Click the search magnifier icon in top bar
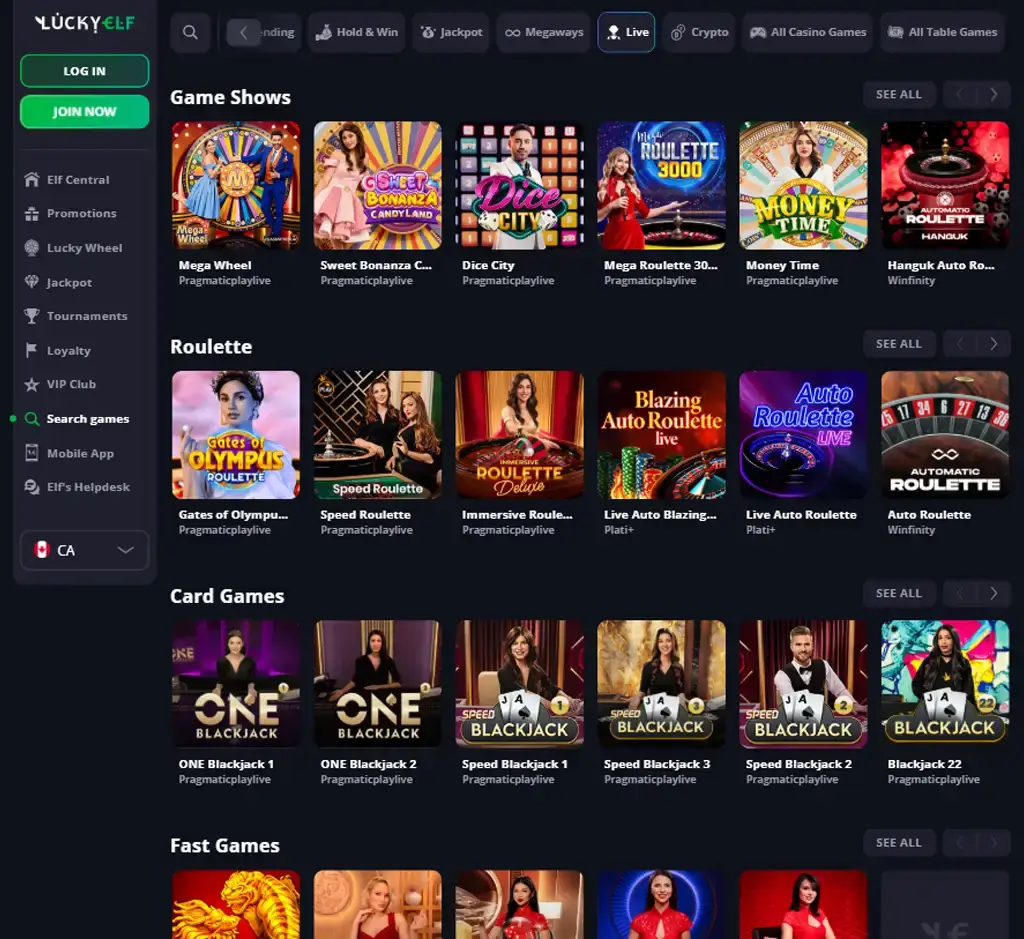This screenshot has height=939, width=1024. pos(190,32)
